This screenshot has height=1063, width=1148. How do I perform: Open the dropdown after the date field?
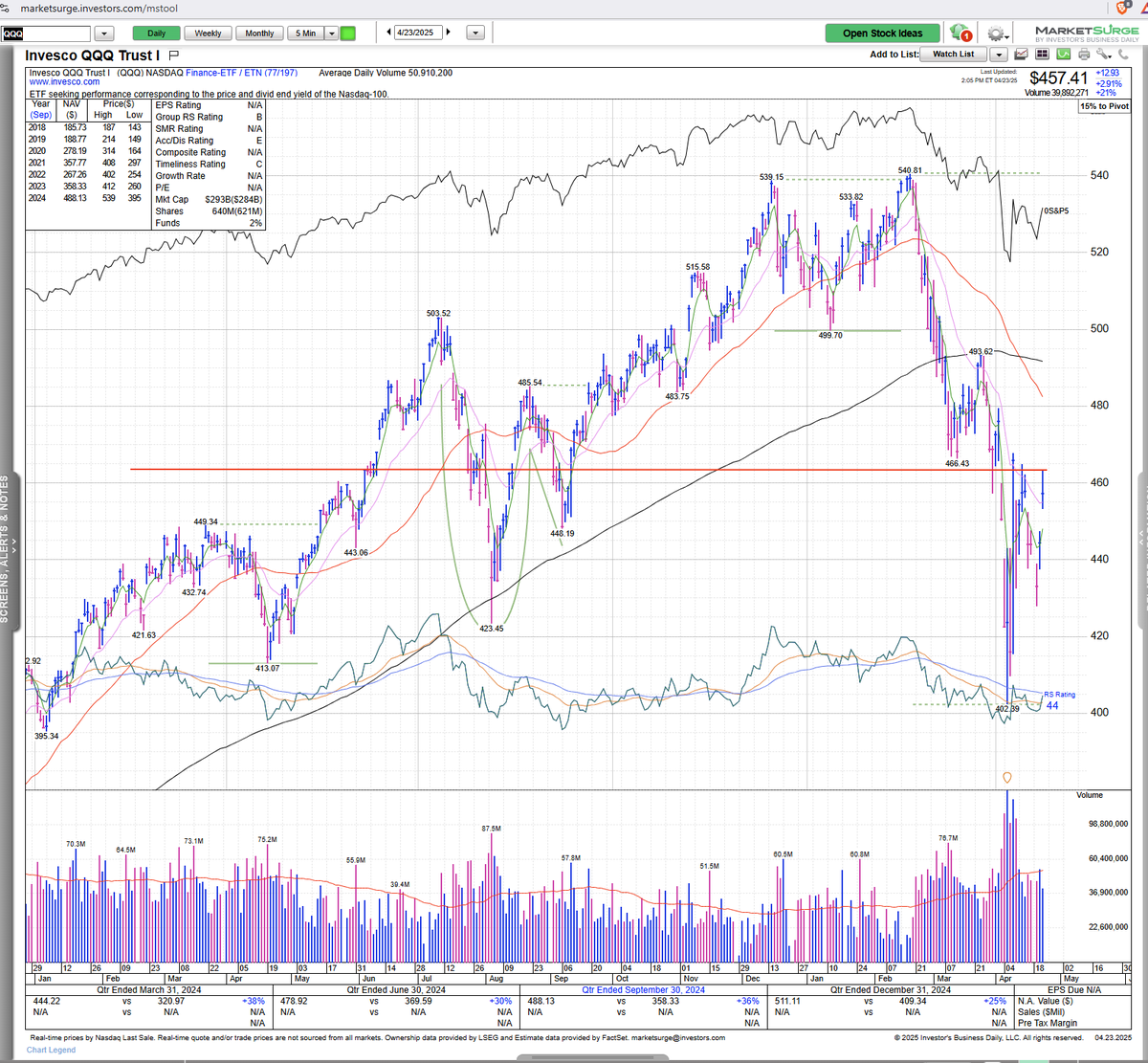coord(475,33)
